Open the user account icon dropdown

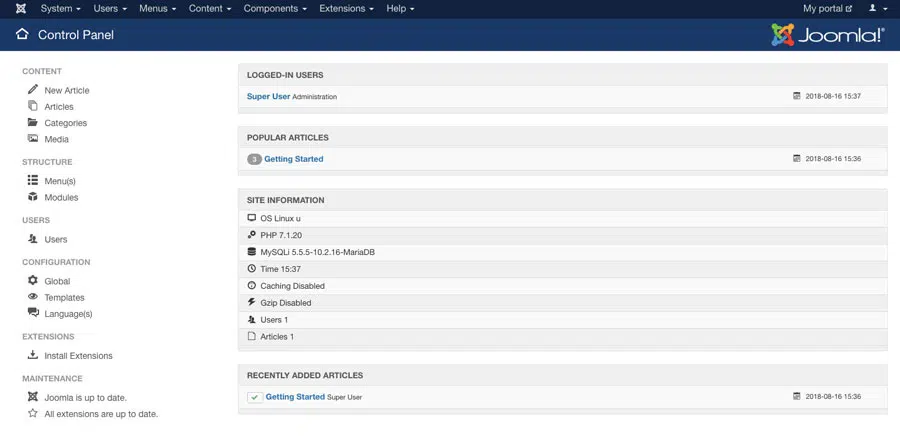coord(876,9)
